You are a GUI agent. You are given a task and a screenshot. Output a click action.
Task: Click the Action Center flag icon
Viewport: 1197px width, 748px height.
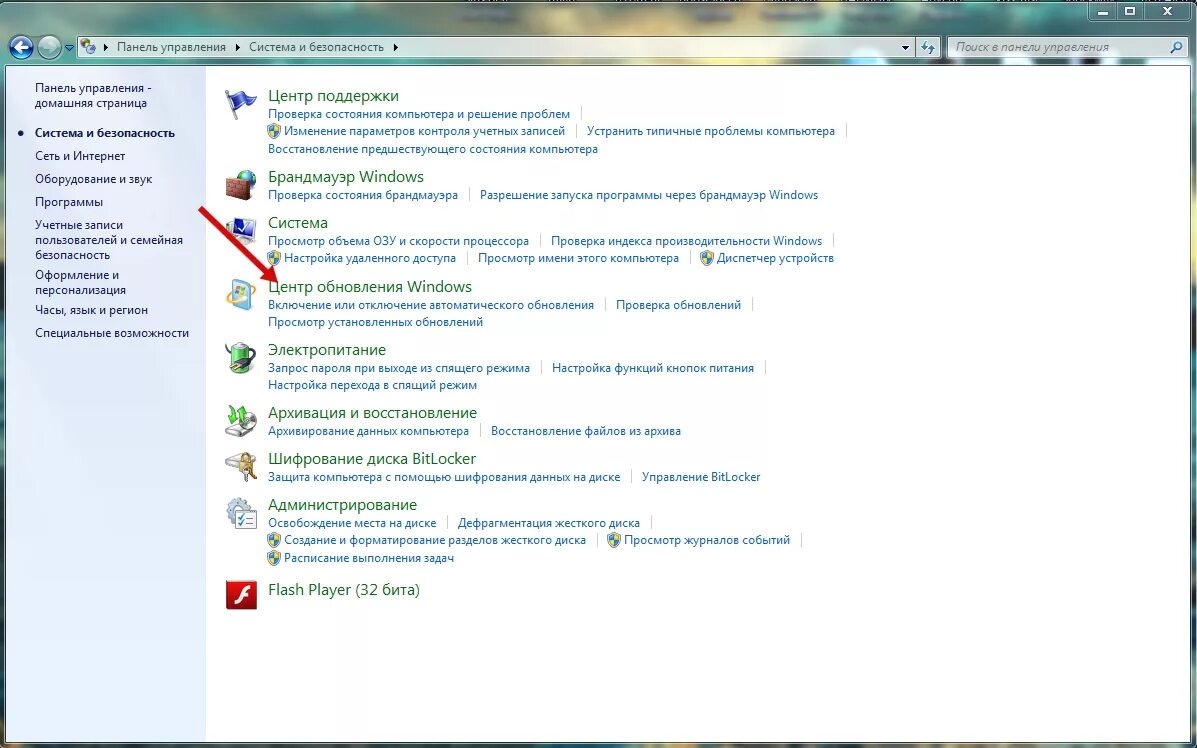click(241, 104)
